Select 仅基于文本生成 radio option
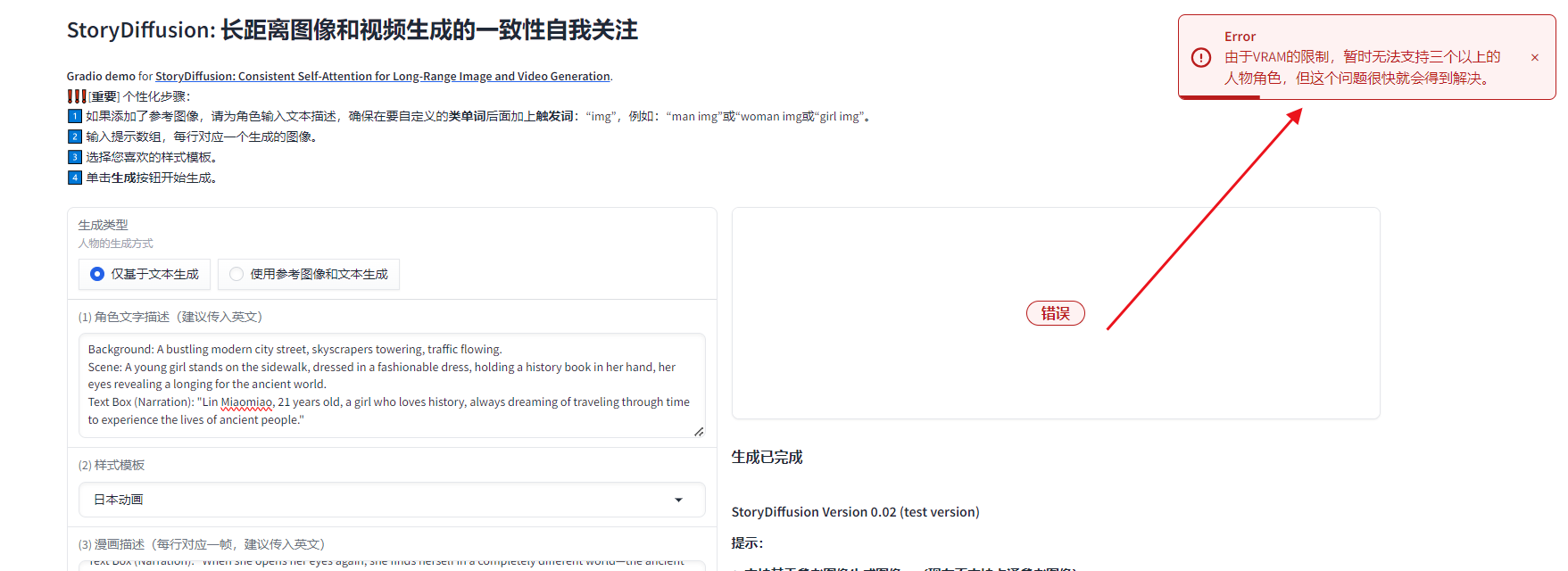Screen dimensions: 1568x571 145,274
